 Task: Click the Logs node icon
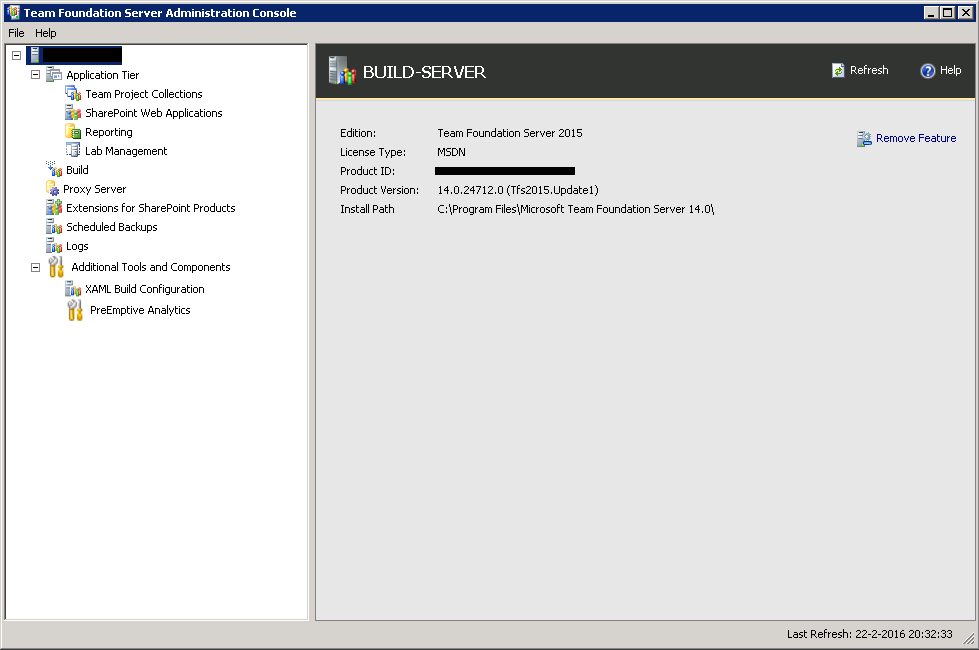pyautogui.click(x=54, y=246)
